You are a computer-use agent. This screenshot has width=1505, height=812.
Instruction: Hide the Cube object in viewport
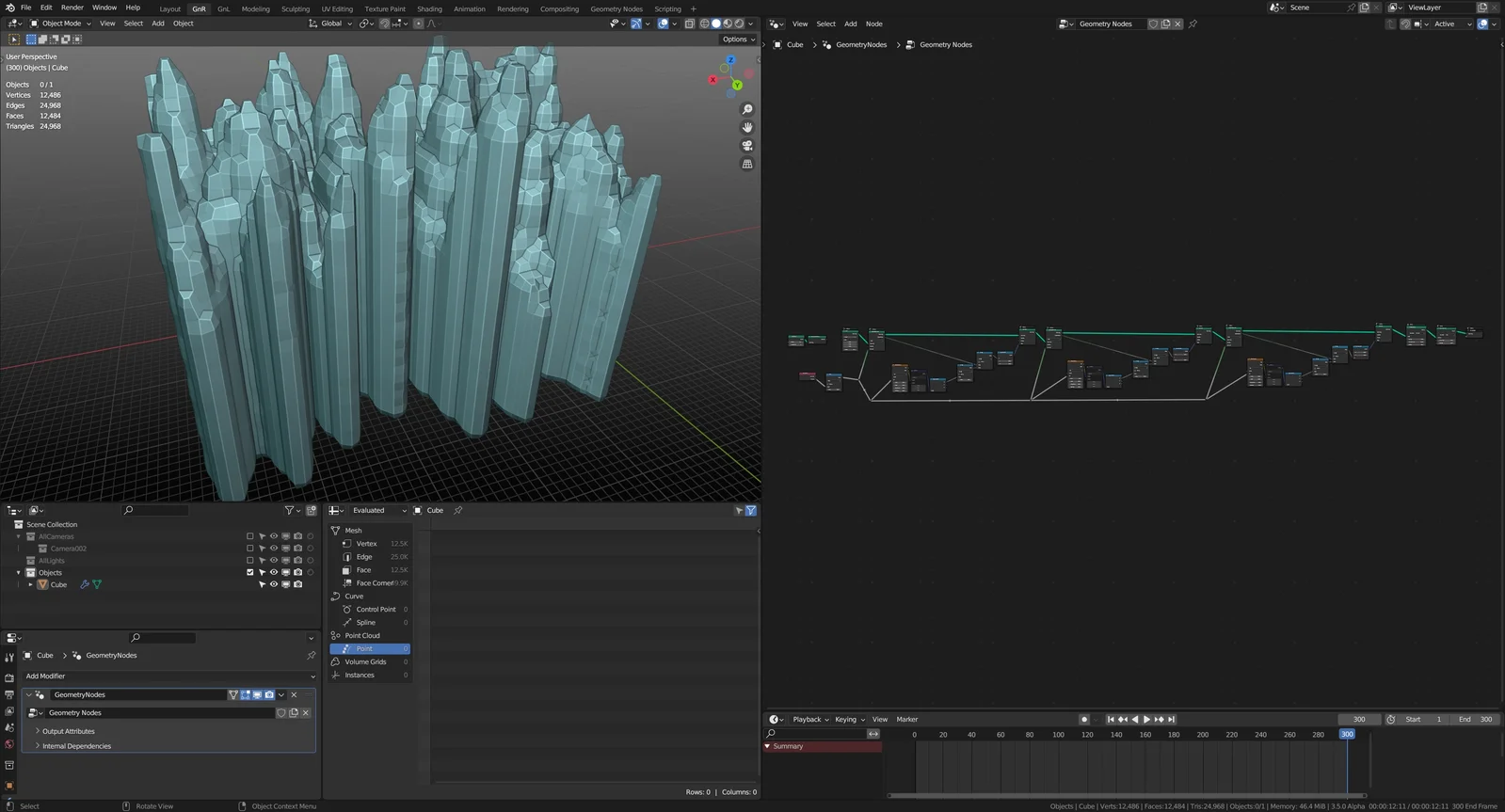[274, 584]
